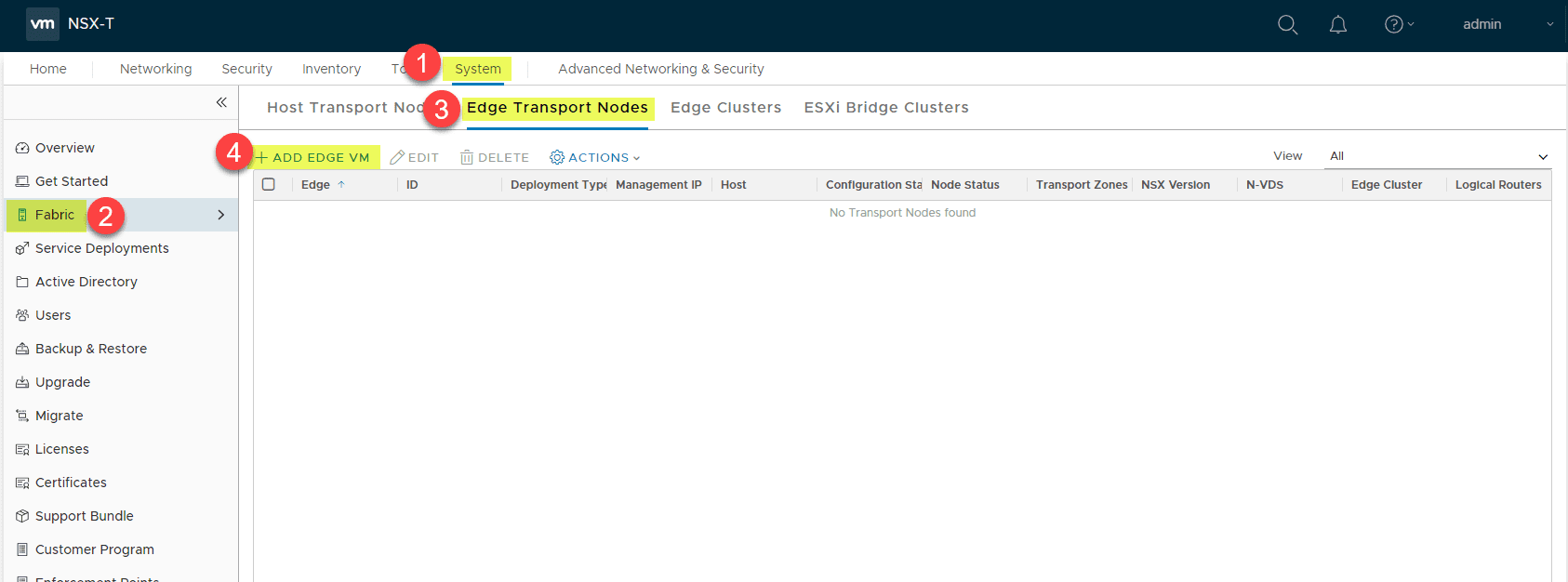Click the Upgrade icon
Screen dimensions: 1568x582
[x=22, y=382]
